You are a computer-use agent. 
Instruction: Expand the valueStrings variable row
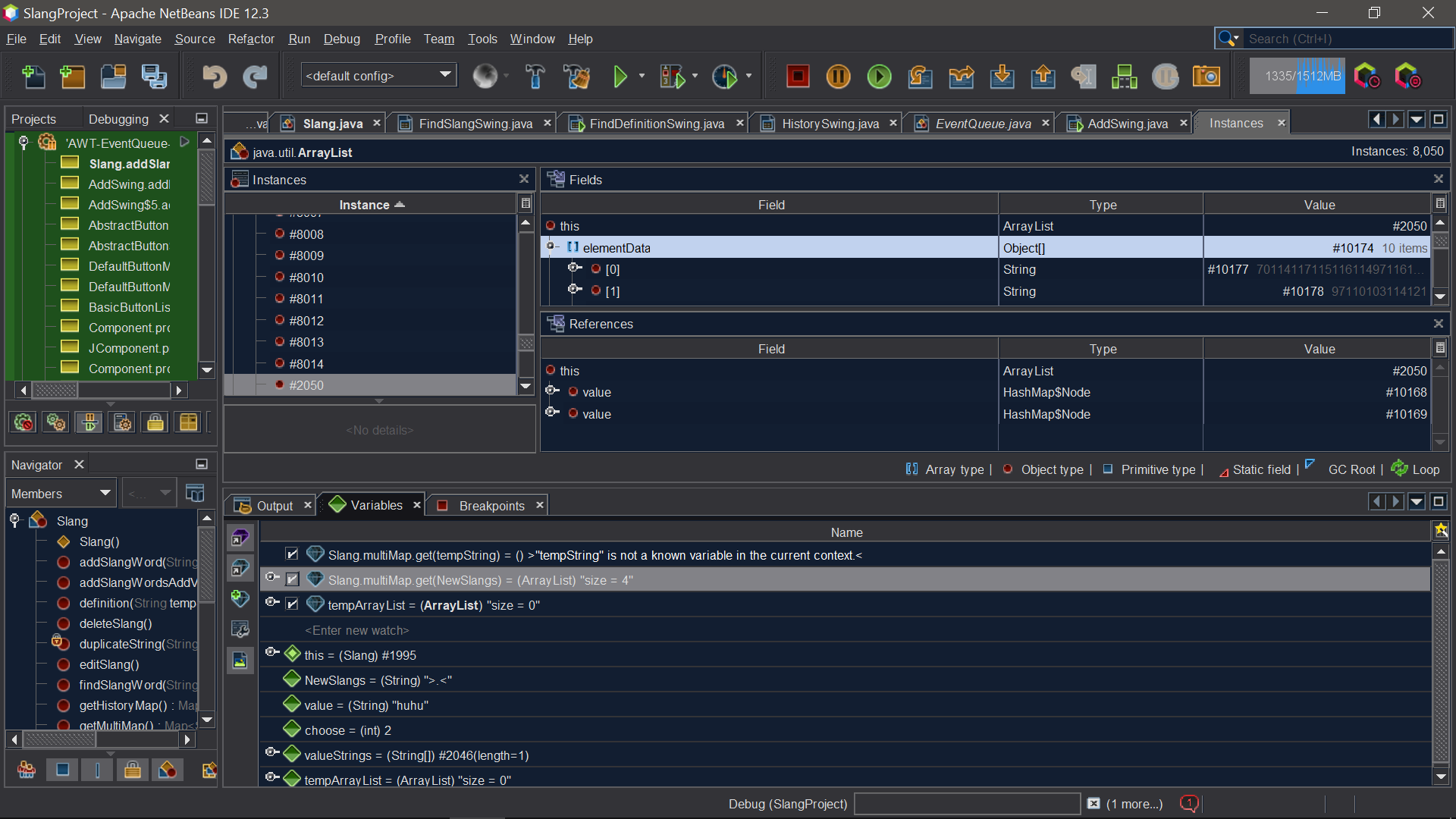tap(272, 753)
